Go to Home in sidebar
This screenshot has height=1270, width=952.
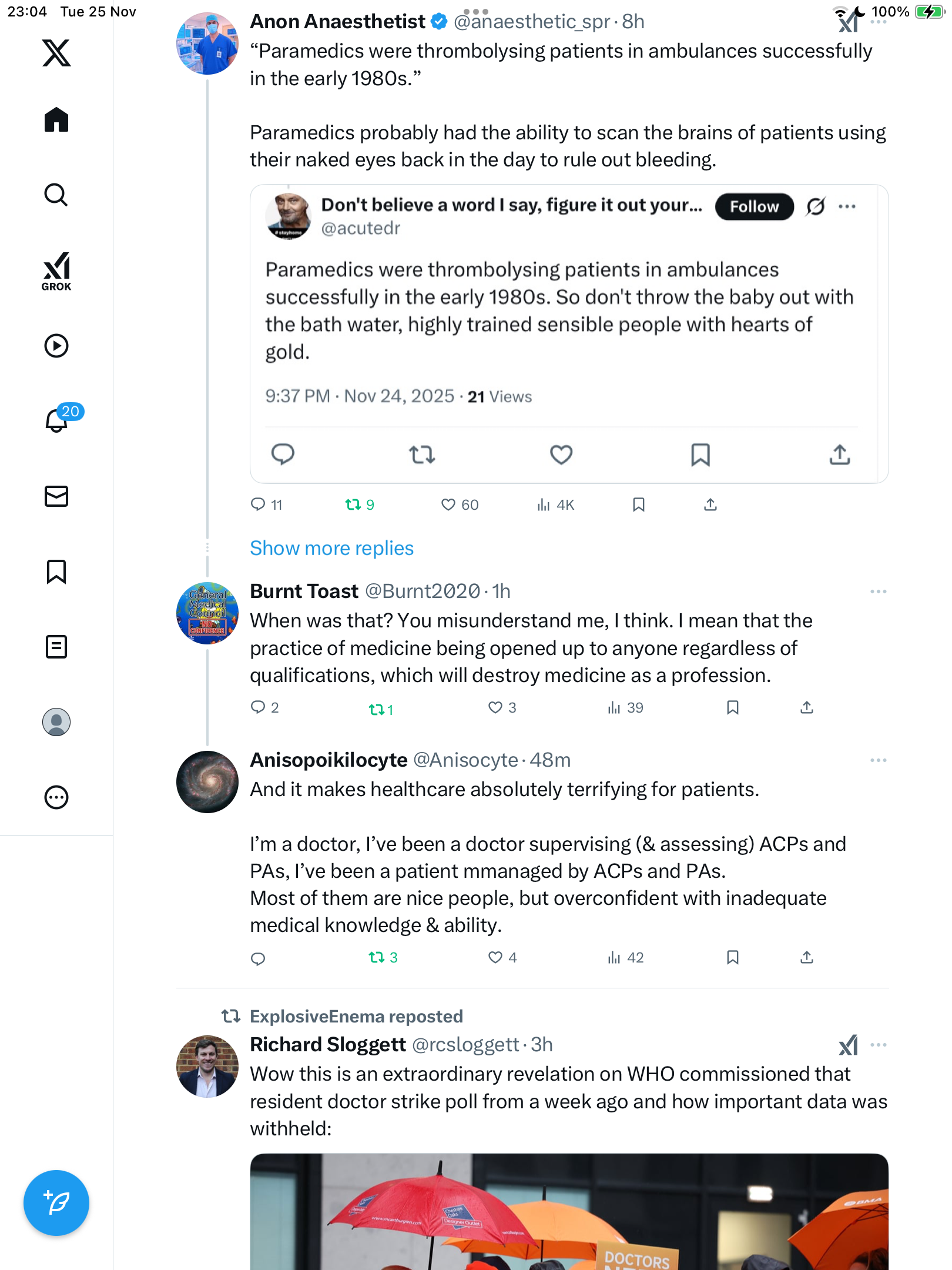(56, 120)
